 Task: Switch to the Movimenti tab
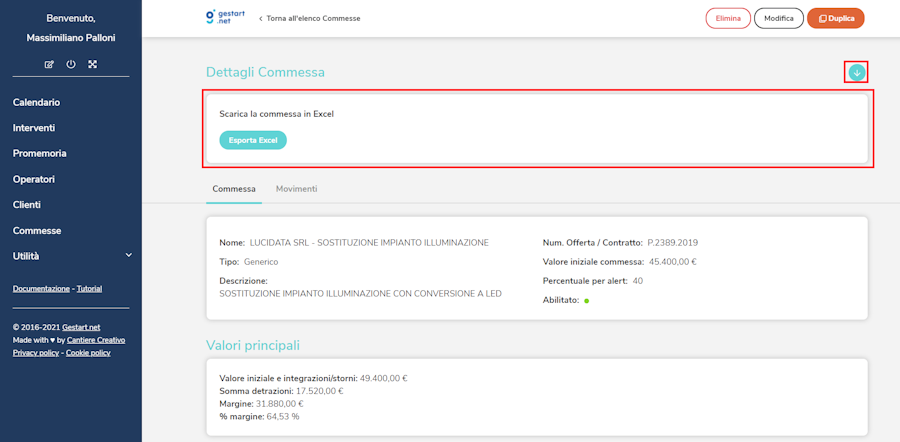(296, 189)
